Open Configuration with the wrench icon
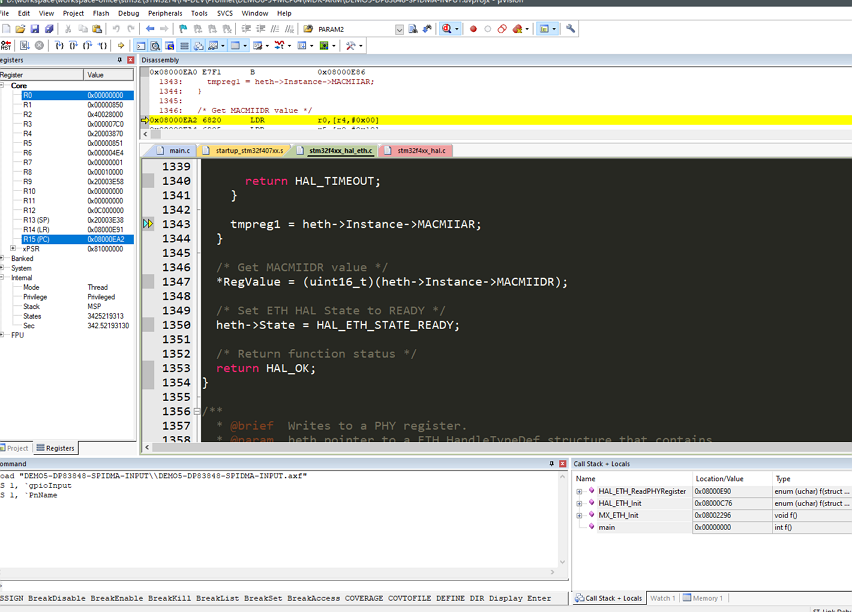The width and height of the screenshot is (852, 612). [x=570, y=29]
